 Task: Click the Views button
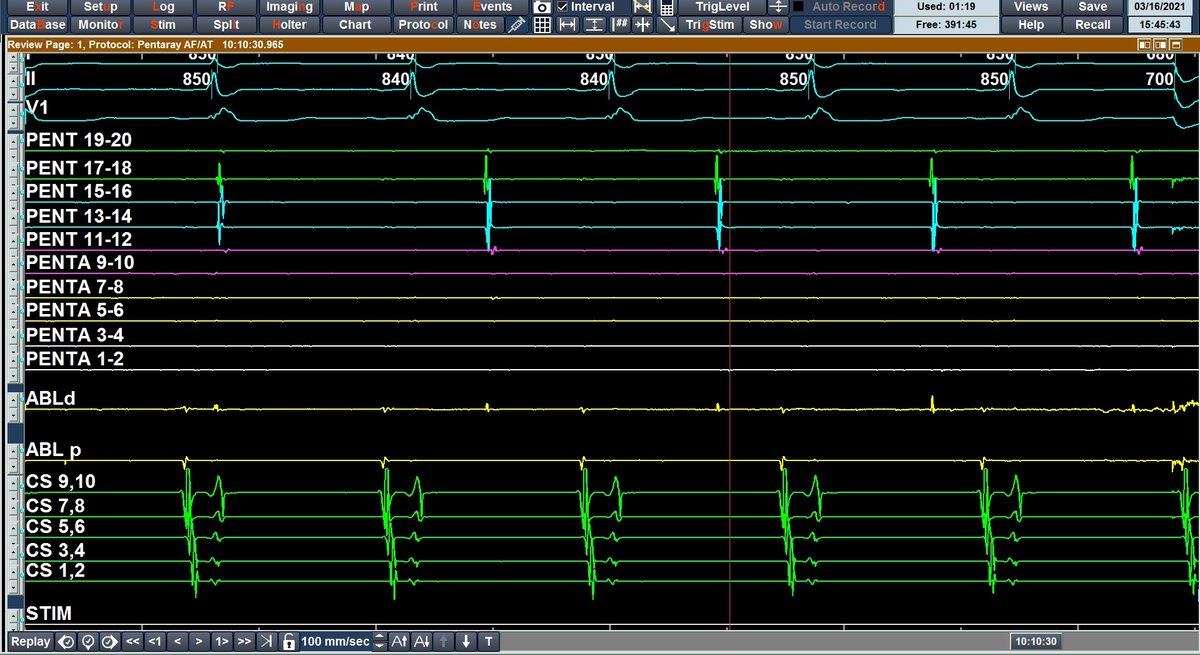click(x=1031, y=7)
